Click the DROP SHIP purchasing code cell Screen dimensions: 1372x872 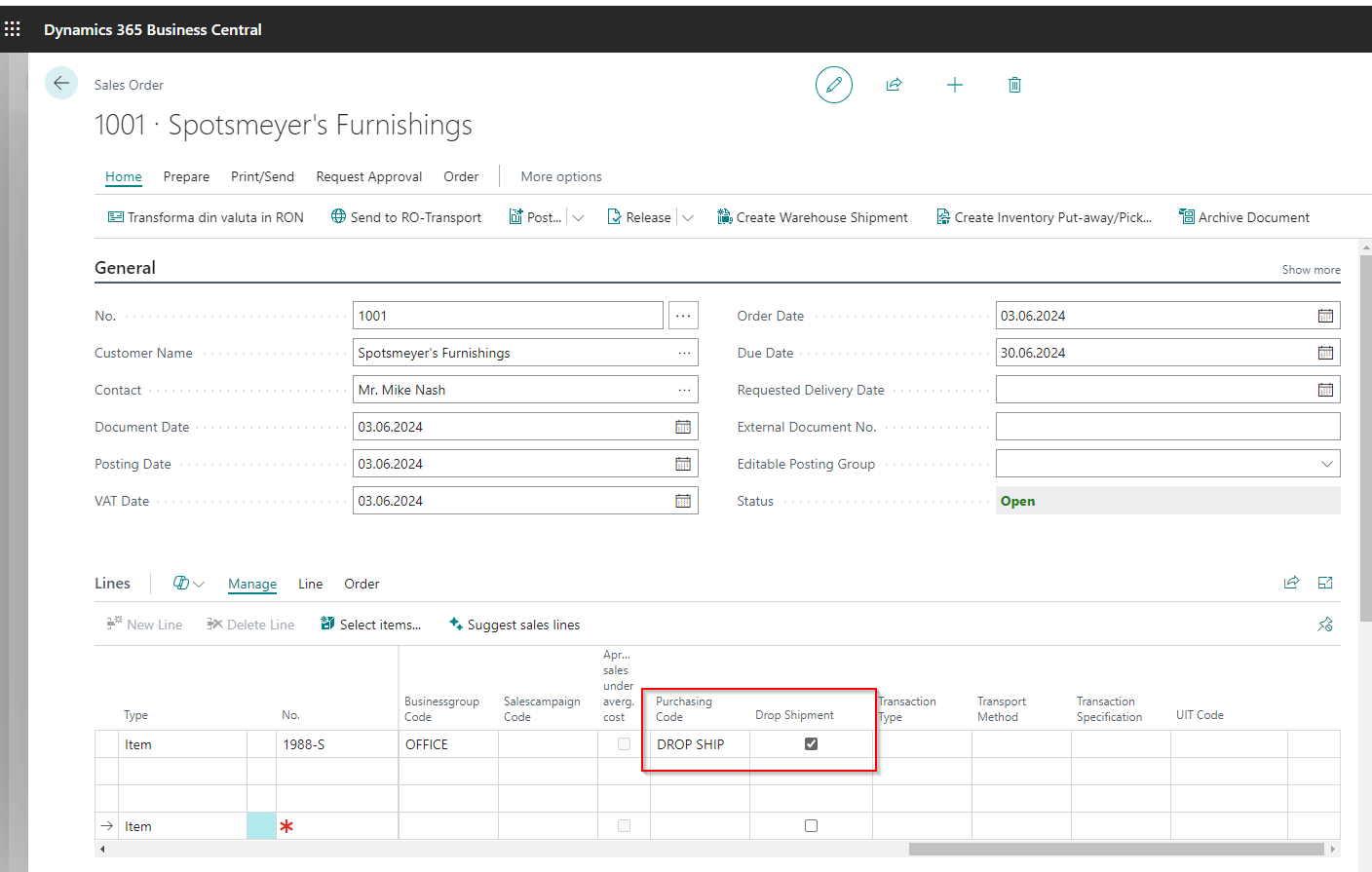point(700,744)
